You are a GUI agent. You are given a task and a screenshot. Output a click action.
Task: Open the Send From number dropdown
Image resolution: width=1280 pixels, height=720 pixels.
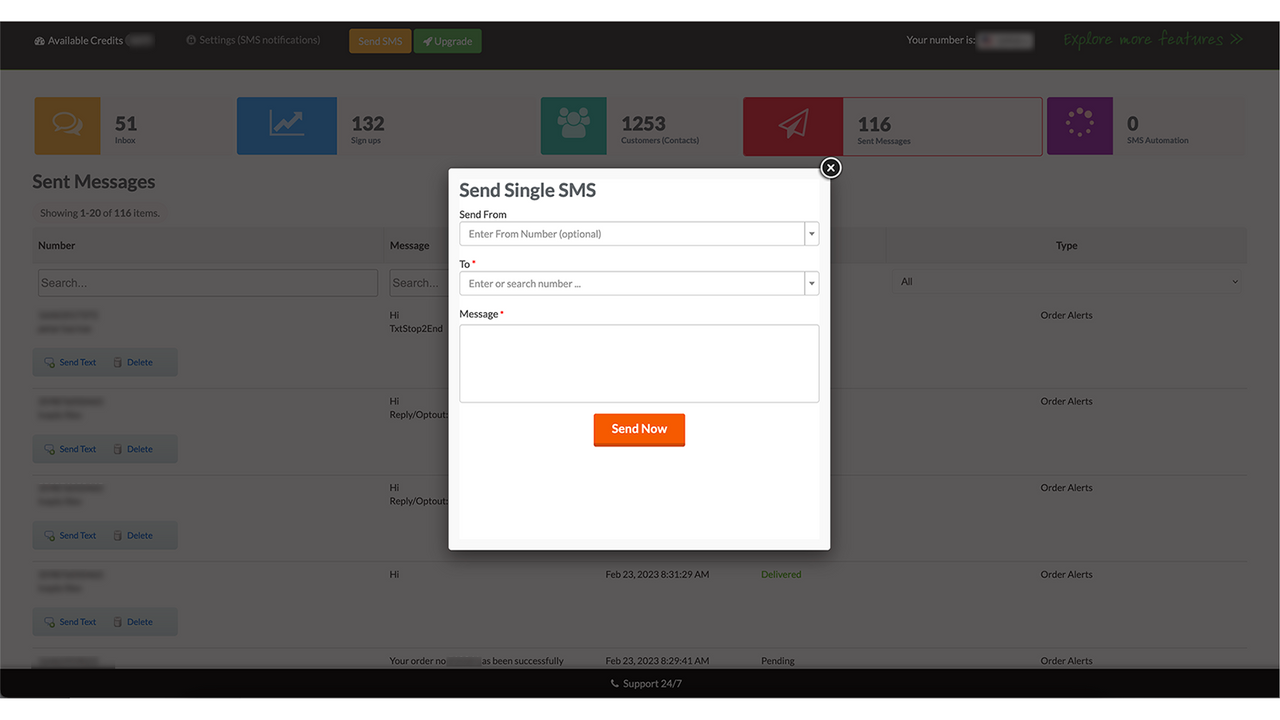tap(811, 233)
